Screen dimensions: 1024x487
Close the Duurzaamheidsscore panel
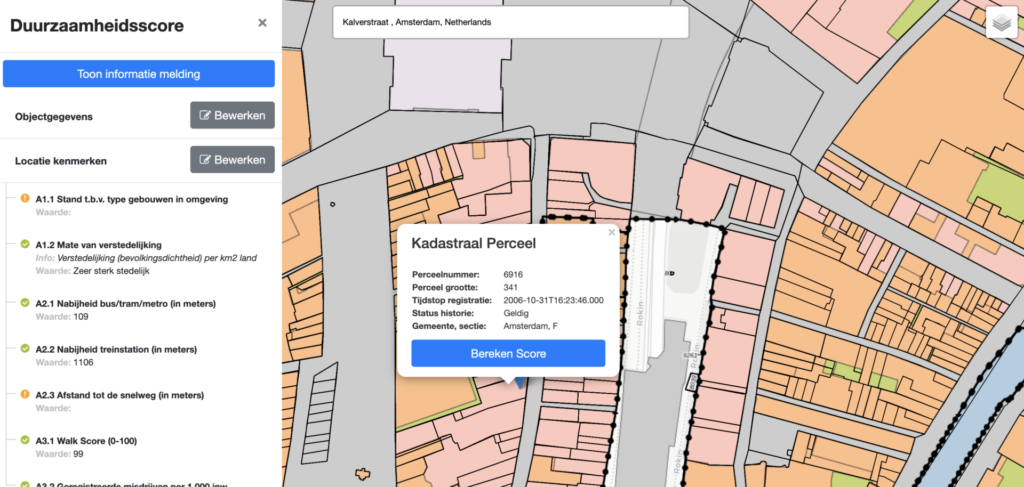pyautogui.click(x=262, y=22)
